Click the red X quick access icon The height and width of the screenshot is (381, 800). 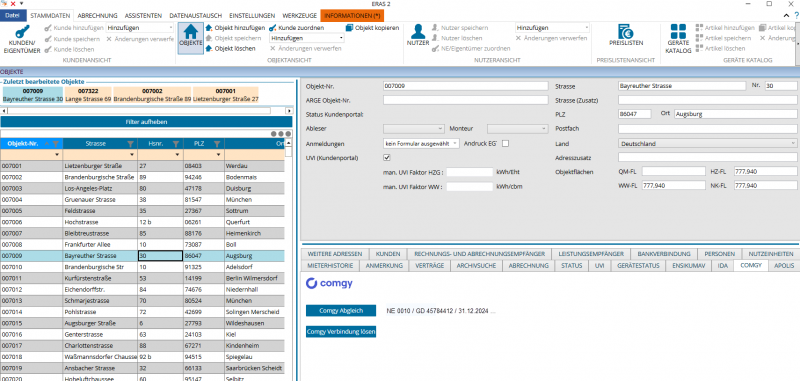13,3
